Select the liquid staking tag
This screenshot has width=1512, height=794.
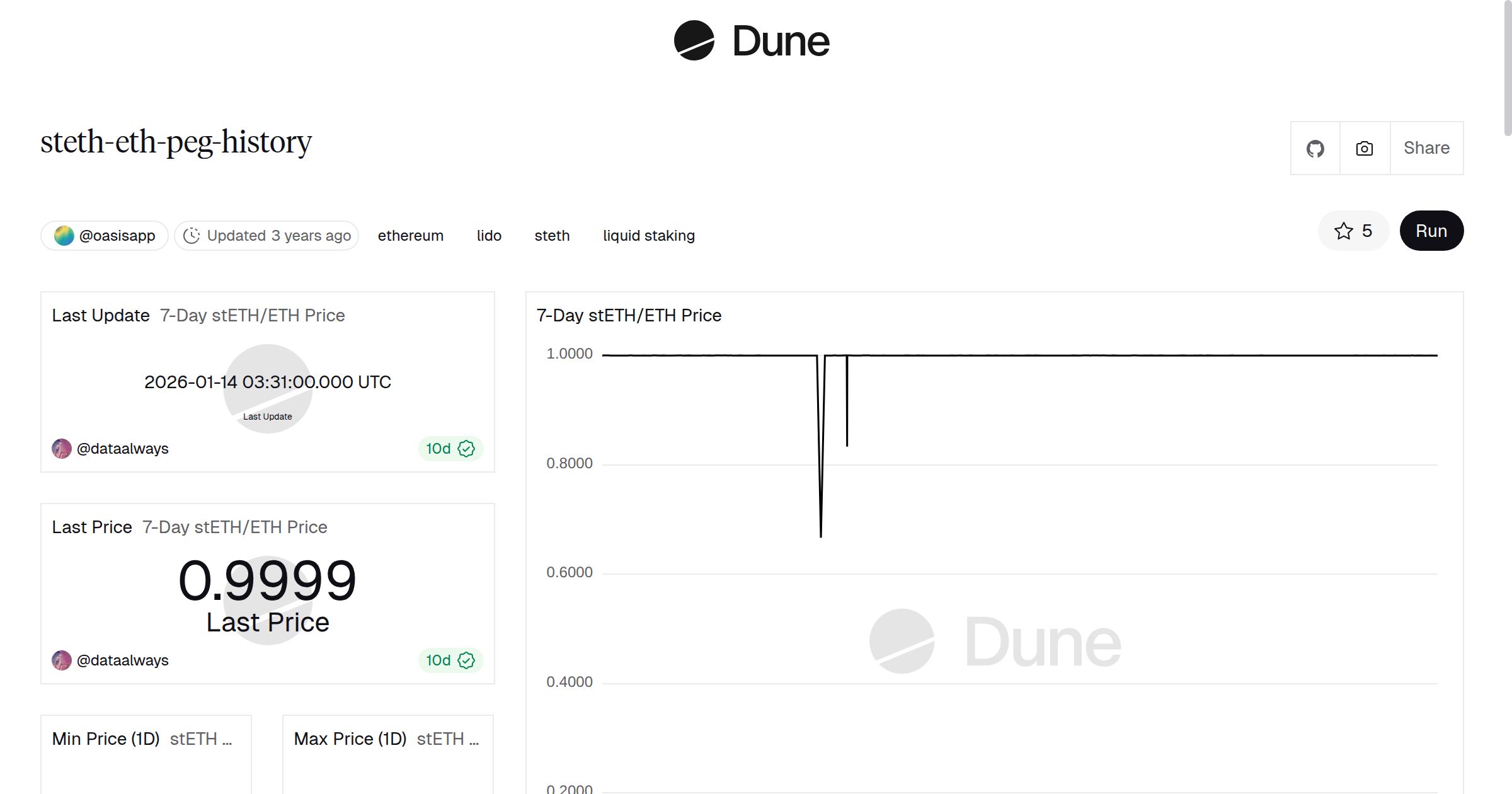point(648,236)
